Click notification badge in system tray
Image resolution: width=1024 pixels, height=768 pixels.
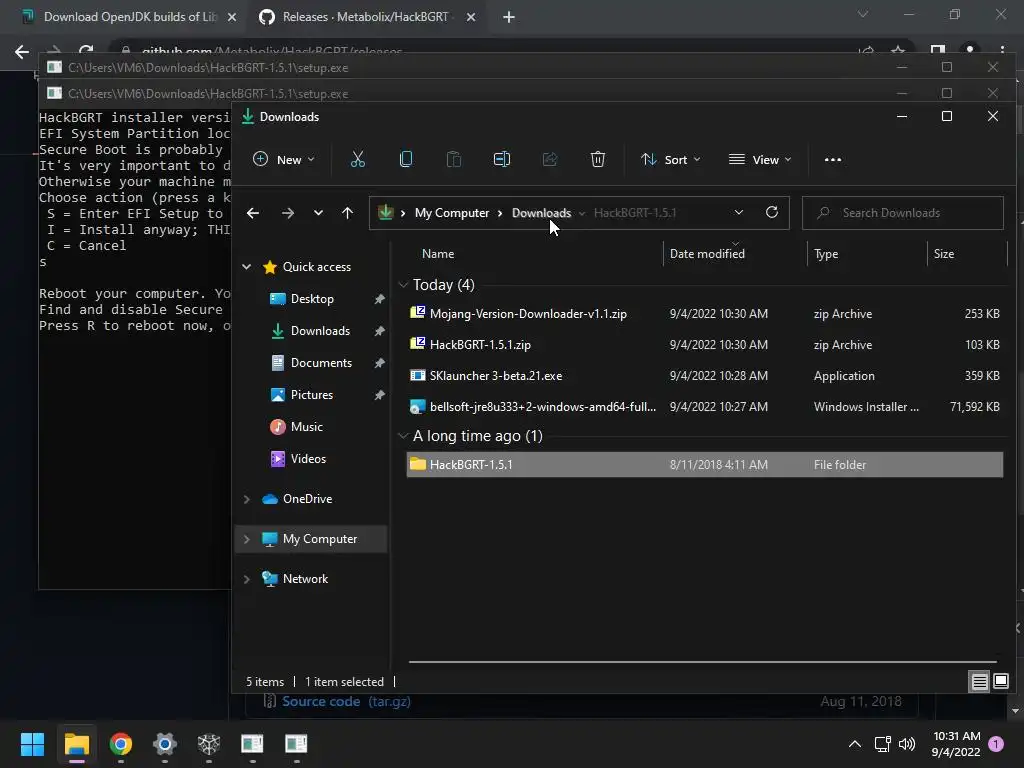pyautogui.click(x=996, y=744)
